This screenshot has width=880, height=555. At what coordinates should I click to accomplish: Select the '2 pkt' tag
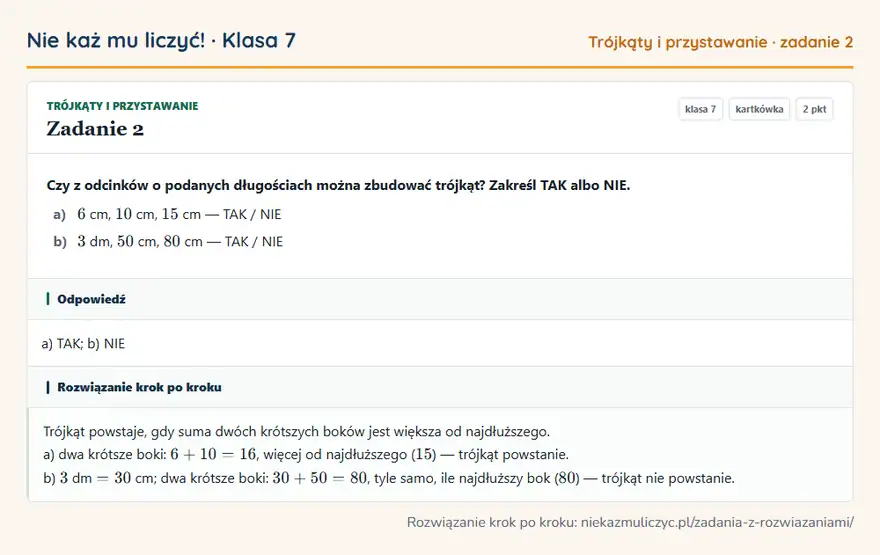coord(814,109)
